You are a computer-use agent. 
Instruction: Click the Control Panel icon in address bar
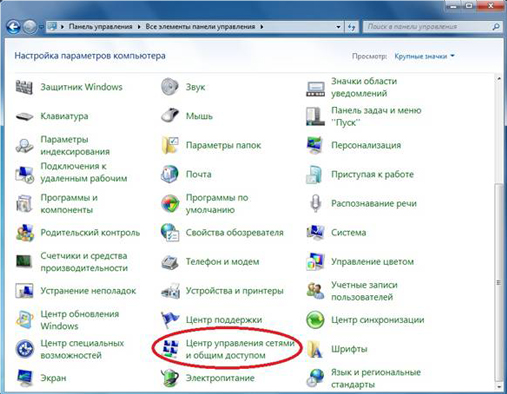(x=52, y=26)
